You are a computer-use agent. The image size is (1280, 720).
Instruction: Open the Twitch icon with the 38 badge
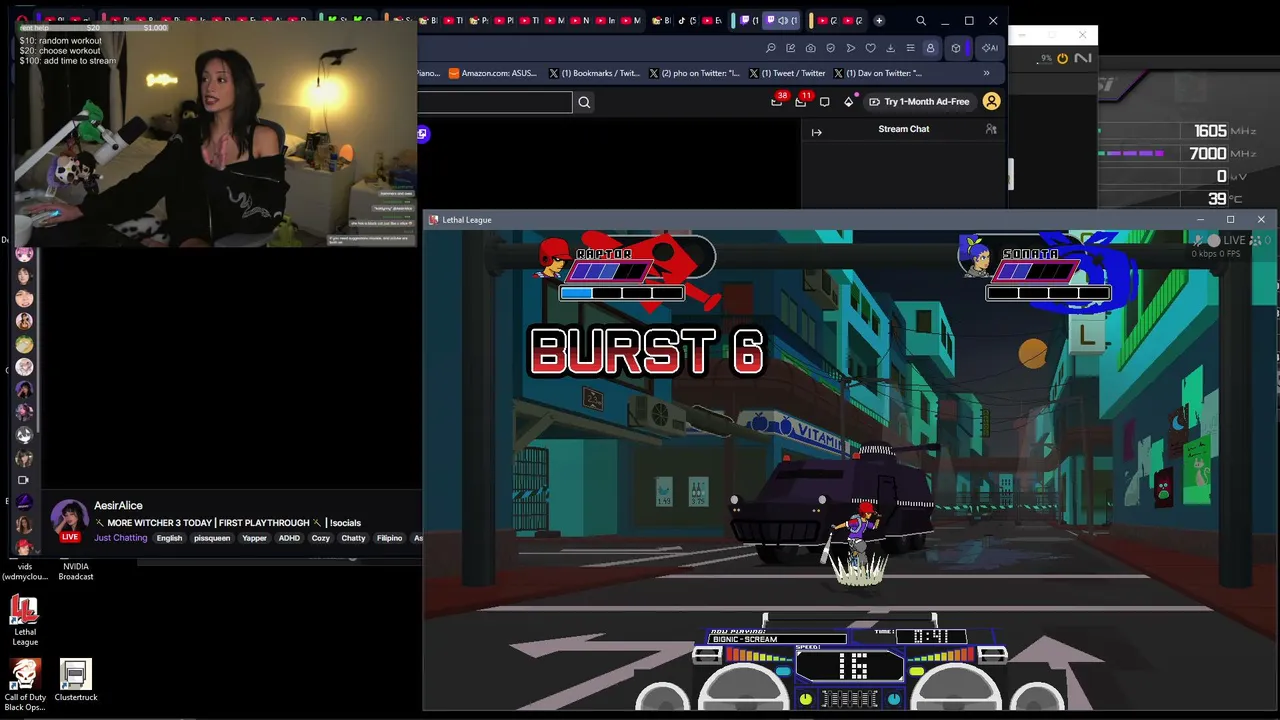pos(777,101)
